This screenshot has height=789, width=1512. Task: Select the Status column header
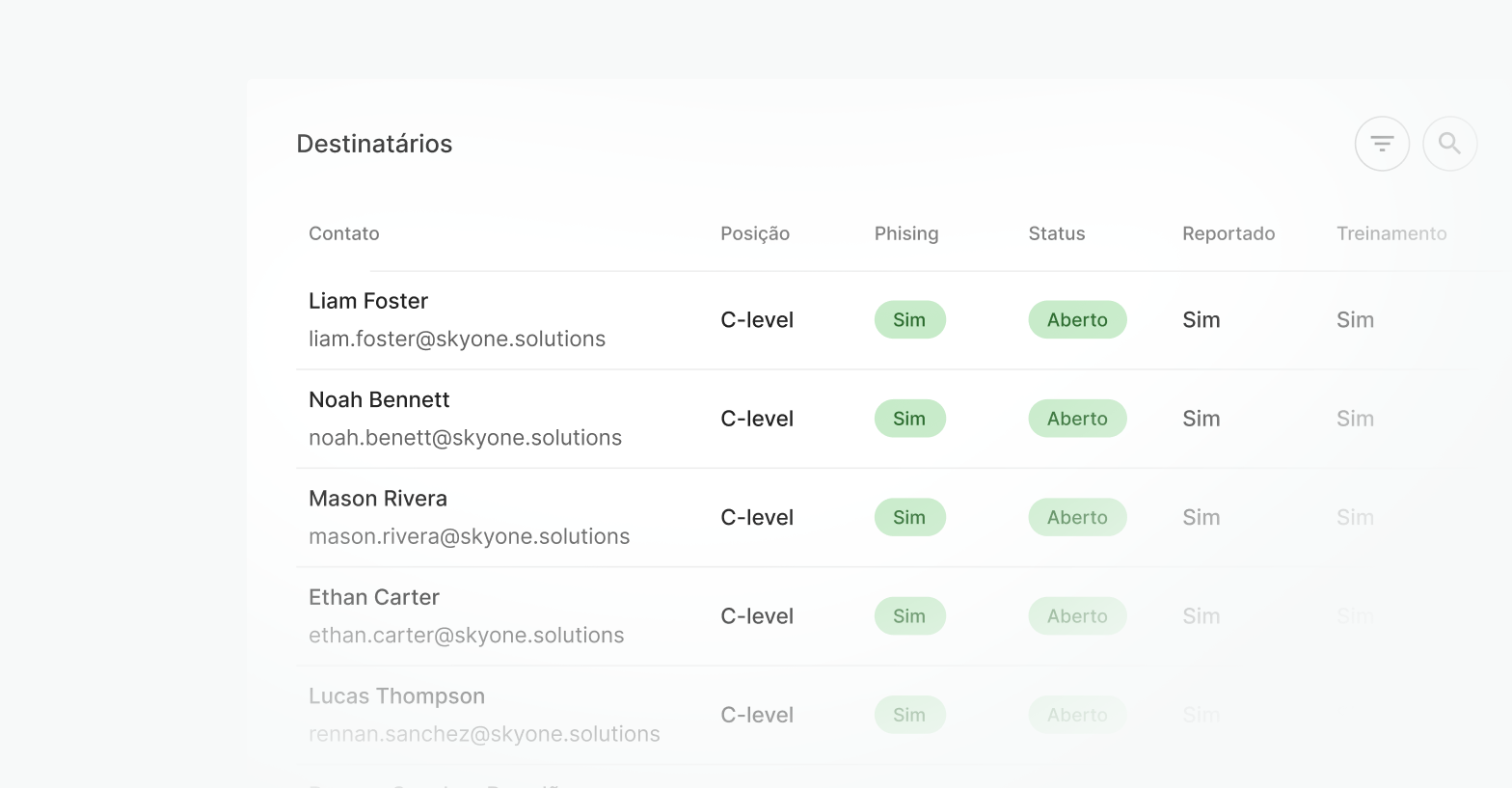1057,233
